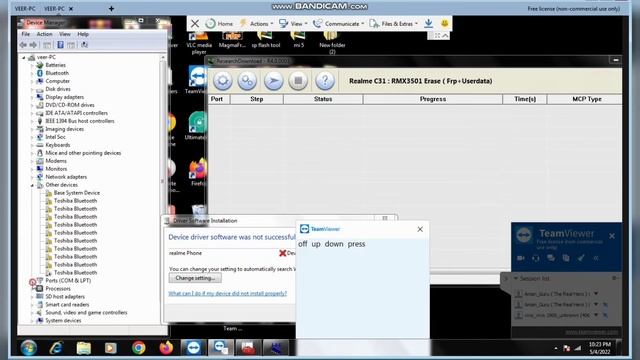
Task: Open File Explorer folder on taskbar
Action: (84, 348)
